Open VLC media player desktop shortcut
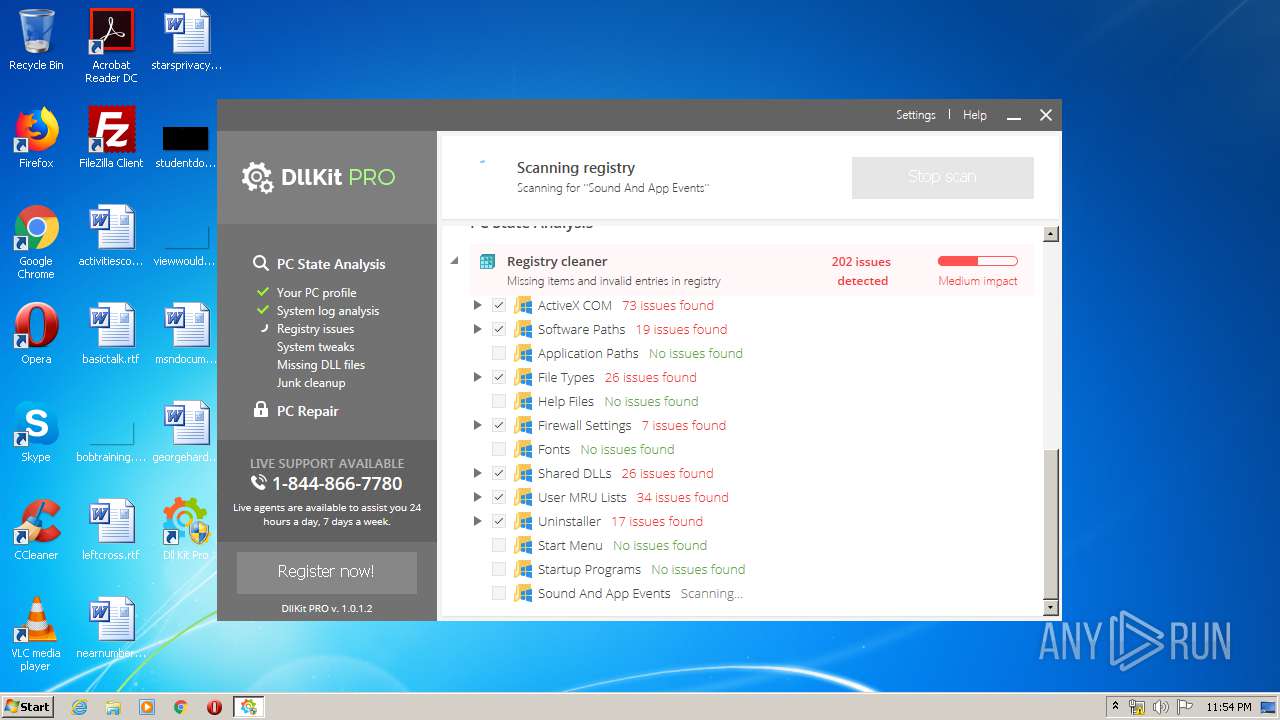1280x720 pixels. tap(36, 634)
